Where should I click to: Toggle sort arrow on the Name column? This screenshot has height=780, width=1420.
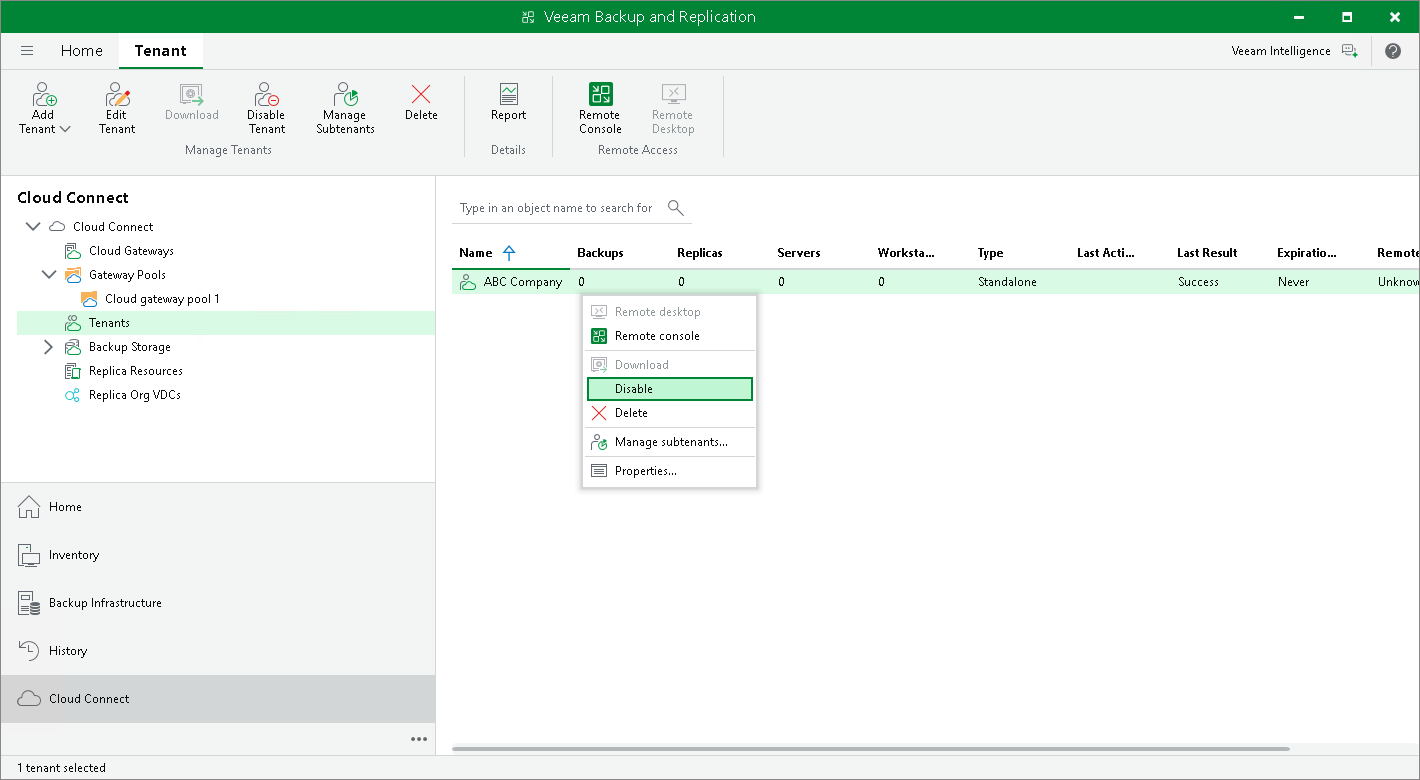point(509,253)
